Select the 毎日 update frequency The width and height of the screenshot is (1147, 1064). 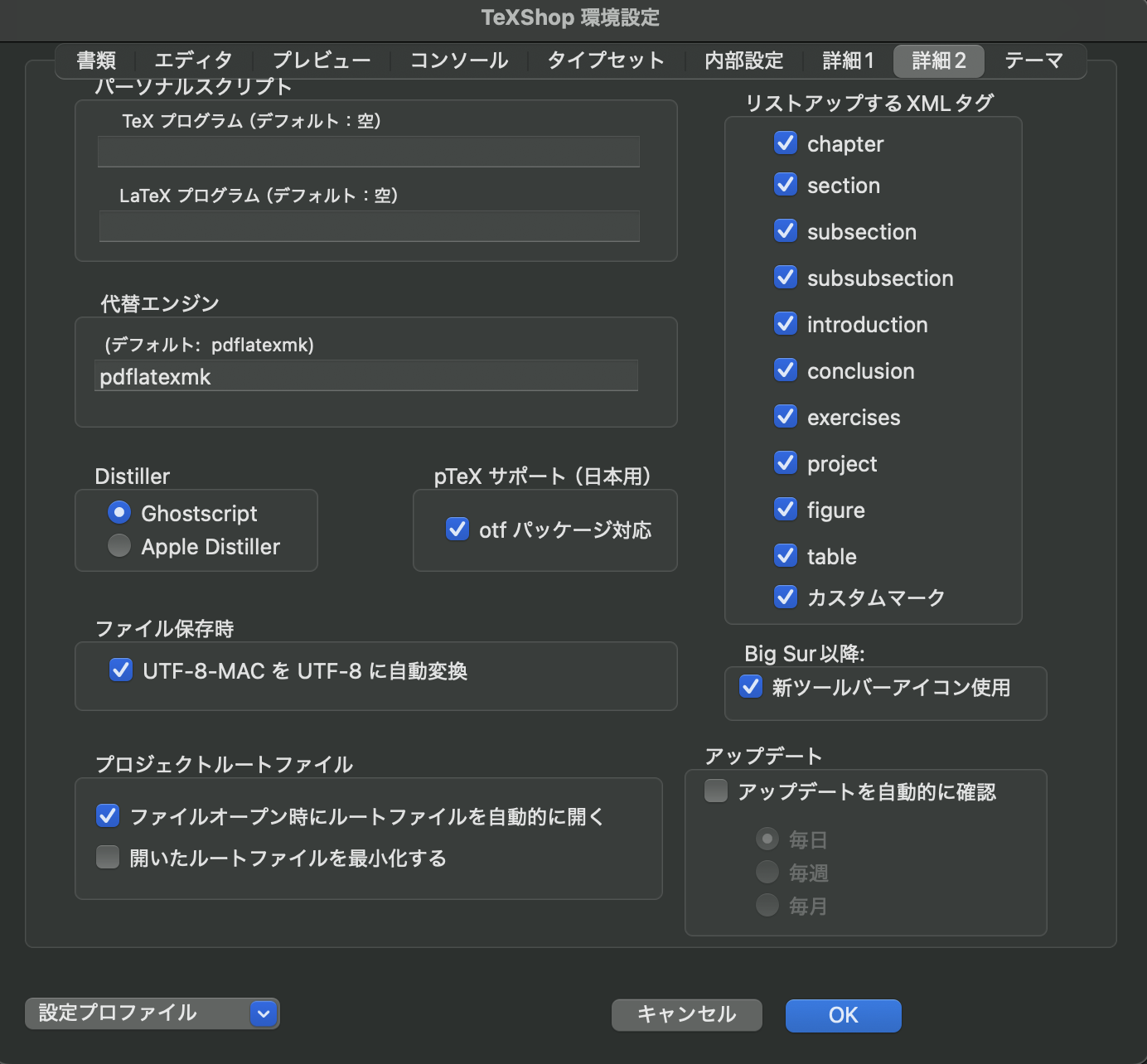coord(767,839)
